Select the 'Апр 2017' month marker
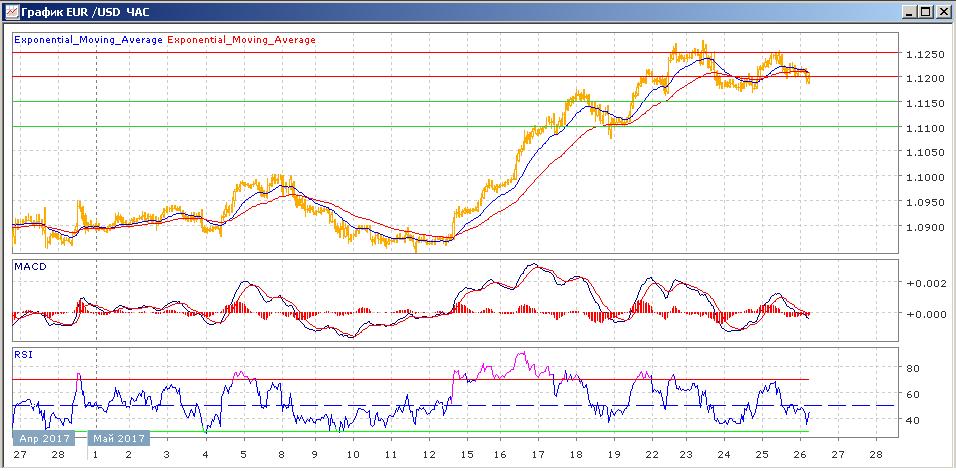The image size is (956, 471). click(43, 438)
